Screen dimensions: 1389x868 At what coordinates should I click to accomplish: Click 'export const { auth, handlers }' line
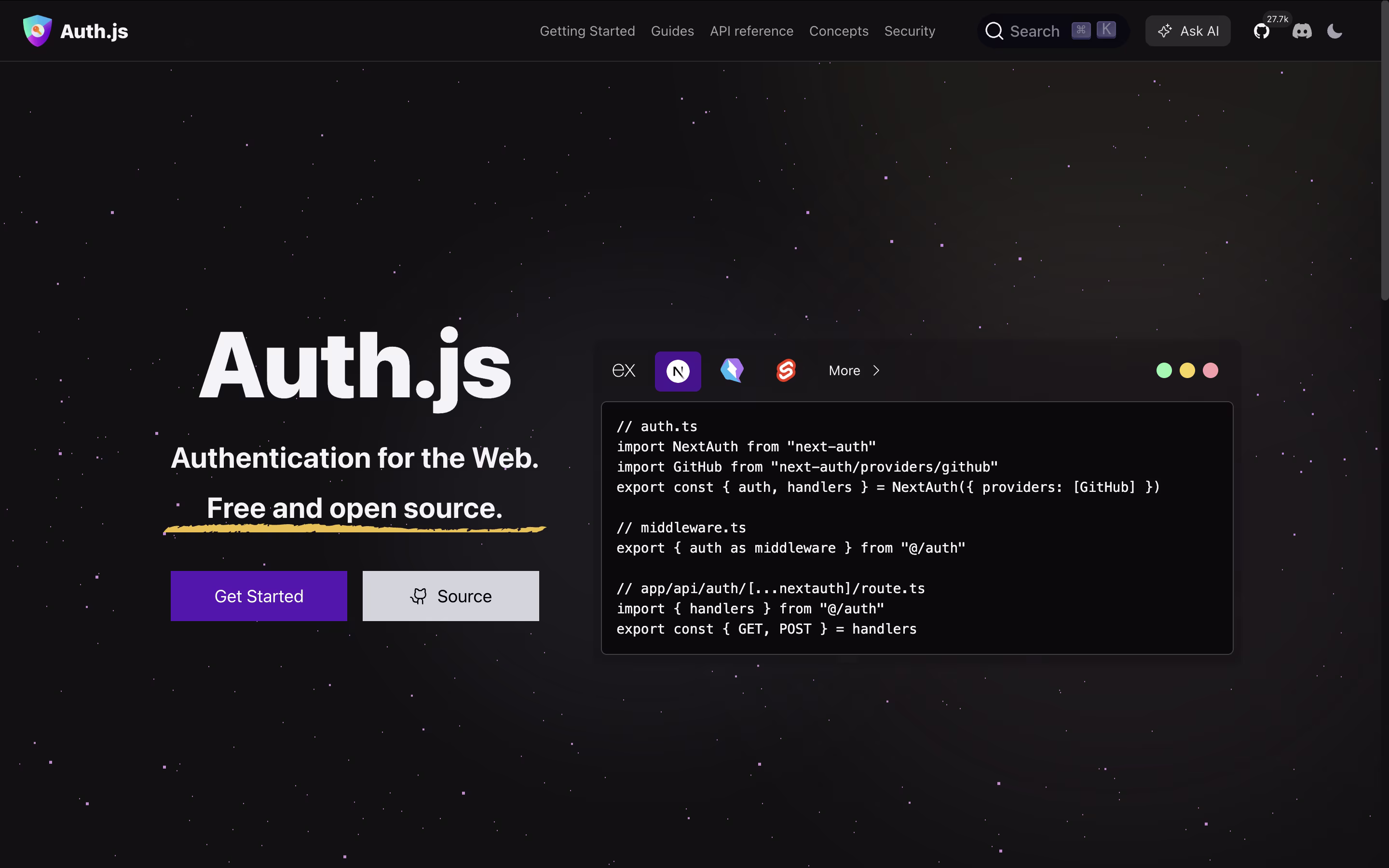pyautogui.click(x=888, y=488)
